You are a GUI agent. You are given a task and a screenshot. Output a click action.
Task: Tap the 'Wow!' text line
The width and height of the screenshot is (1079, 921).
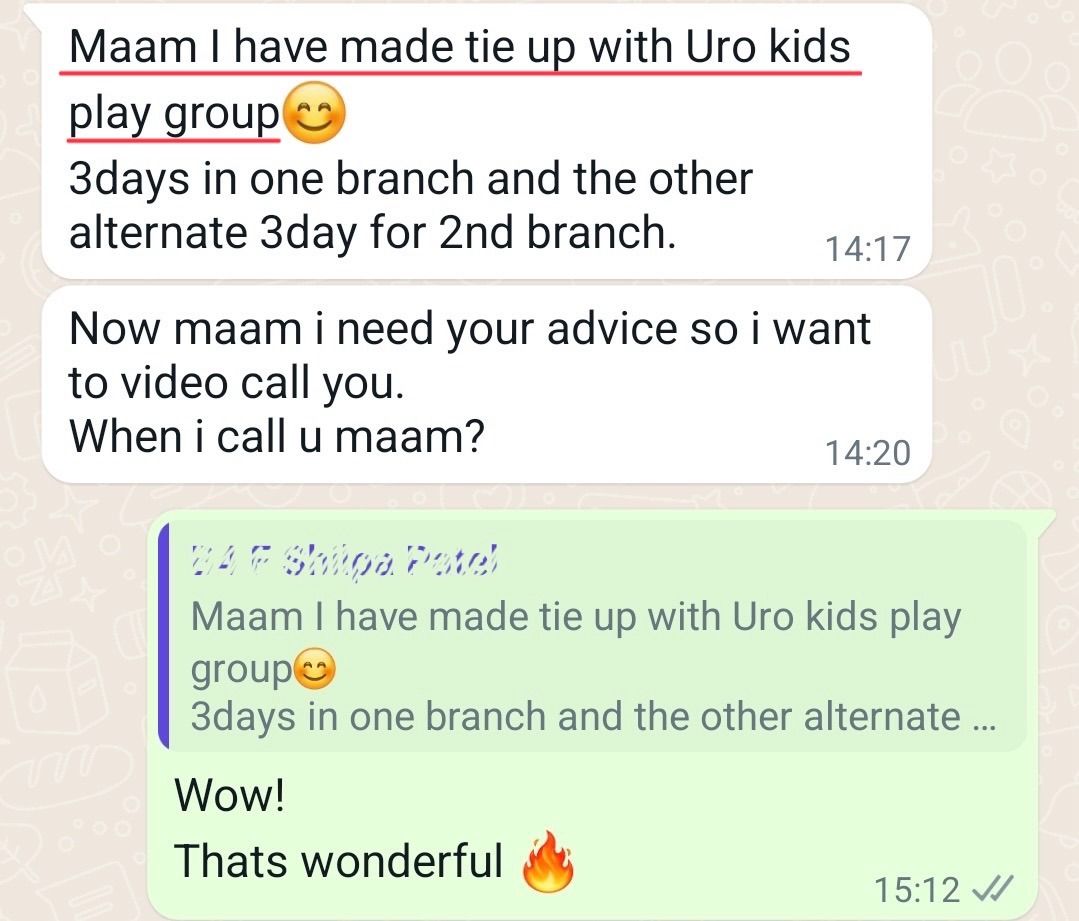pyautogui.click(x=230, y=795)
